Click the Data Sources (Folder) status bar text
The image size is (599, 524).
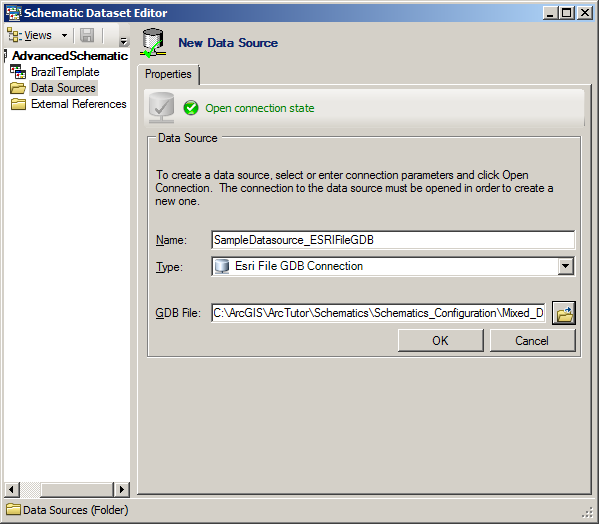pyautogui.click(x=76, y=510)
